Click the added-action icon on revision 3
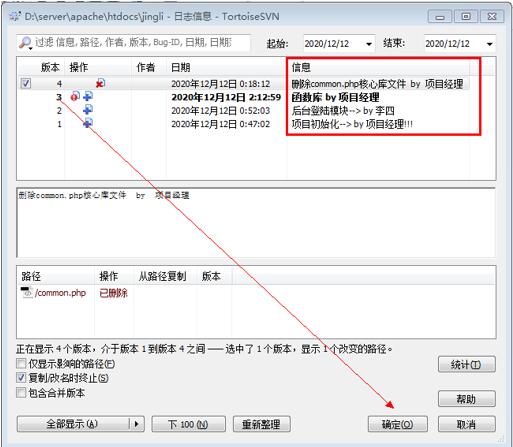Viewport: 513px width, 447px height. click(88, 97)
